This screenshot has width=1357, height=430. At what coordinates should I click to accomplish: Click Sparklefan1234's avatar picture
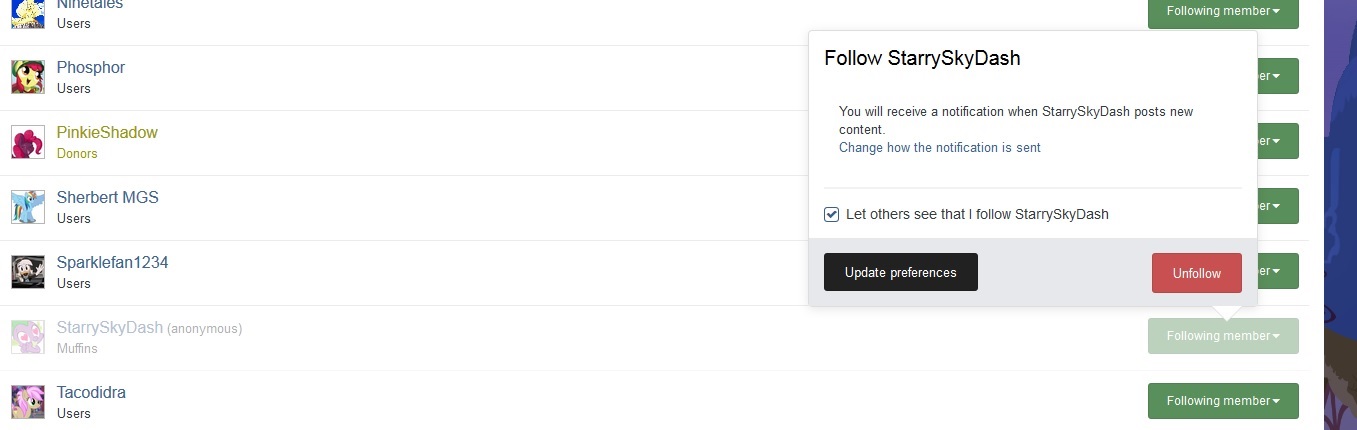tap(28, 272)
